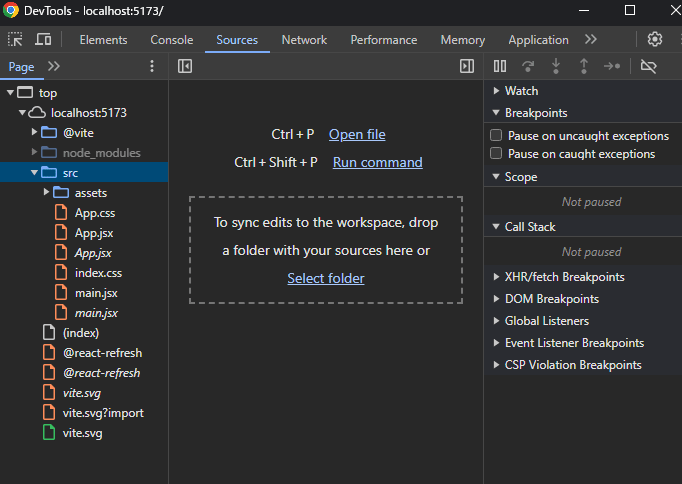This screenshot has width=682, height=484.
Task: Collapse the localhost:5173 node
Action: tap(22, 113)
